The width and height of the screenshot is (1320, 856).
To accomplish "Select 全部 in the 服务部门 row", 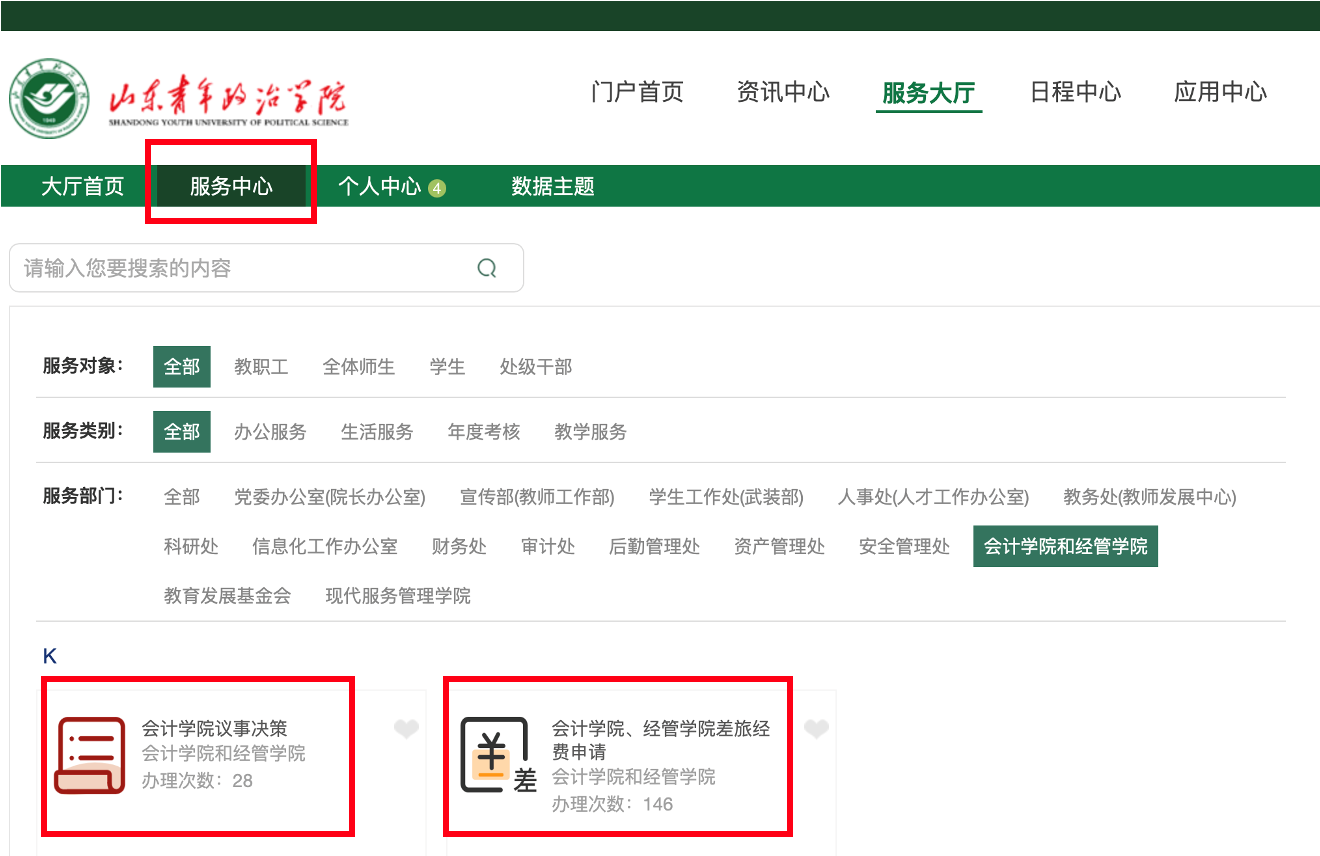I will [x=182, y=497].
